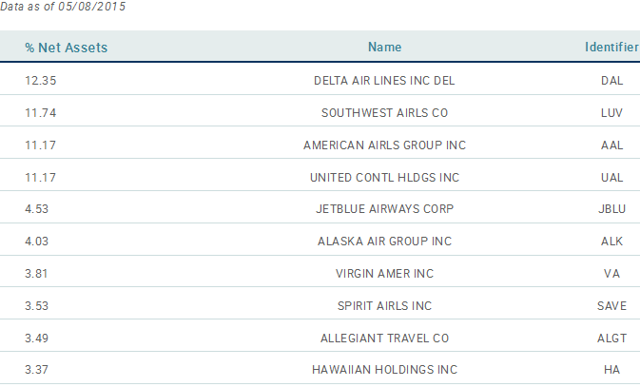Click the JBLU ticker identifier
640x387 pixels.
(612, 209)
